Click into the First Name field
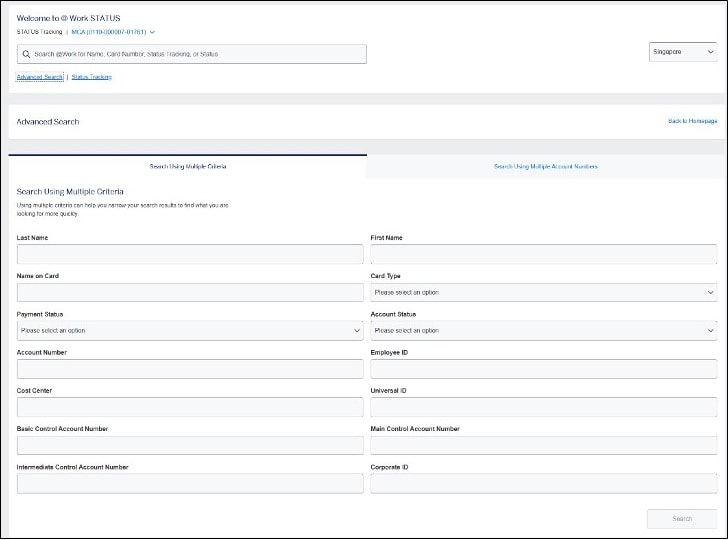 click(543, 254)
